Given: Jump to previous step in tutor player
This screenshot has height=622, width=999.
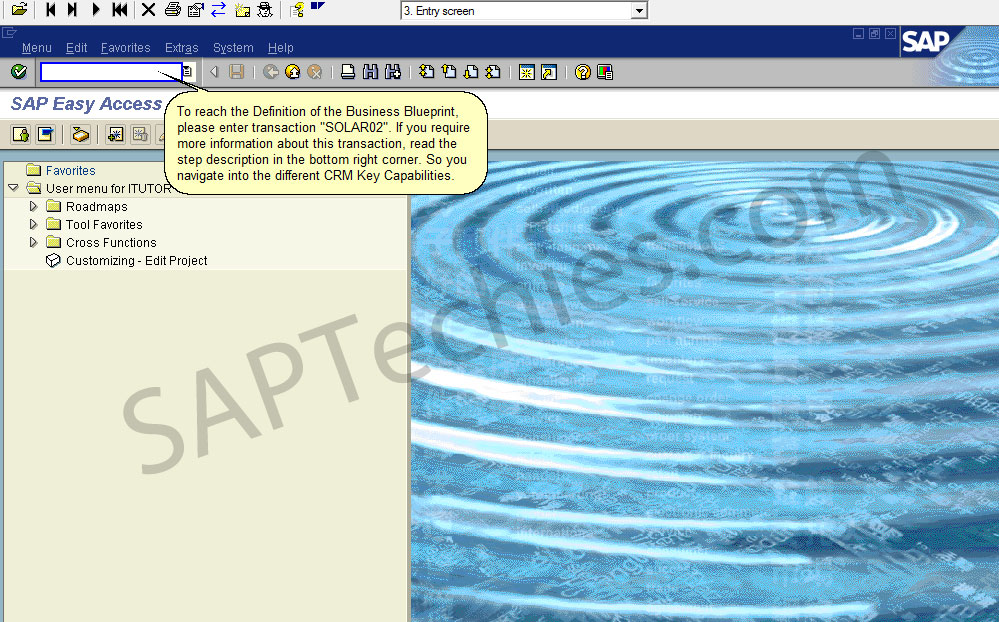Looking at the screenshot, I should click(x=50, y=10).
